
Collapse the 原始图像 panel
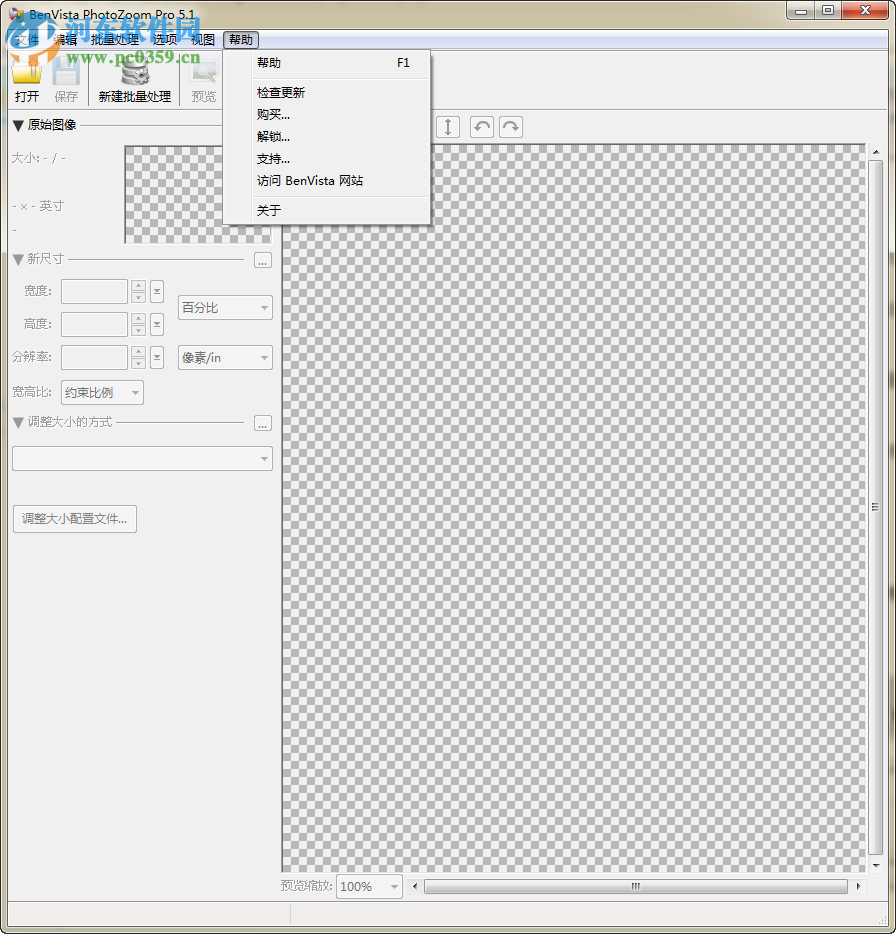(x=17, y=124)
